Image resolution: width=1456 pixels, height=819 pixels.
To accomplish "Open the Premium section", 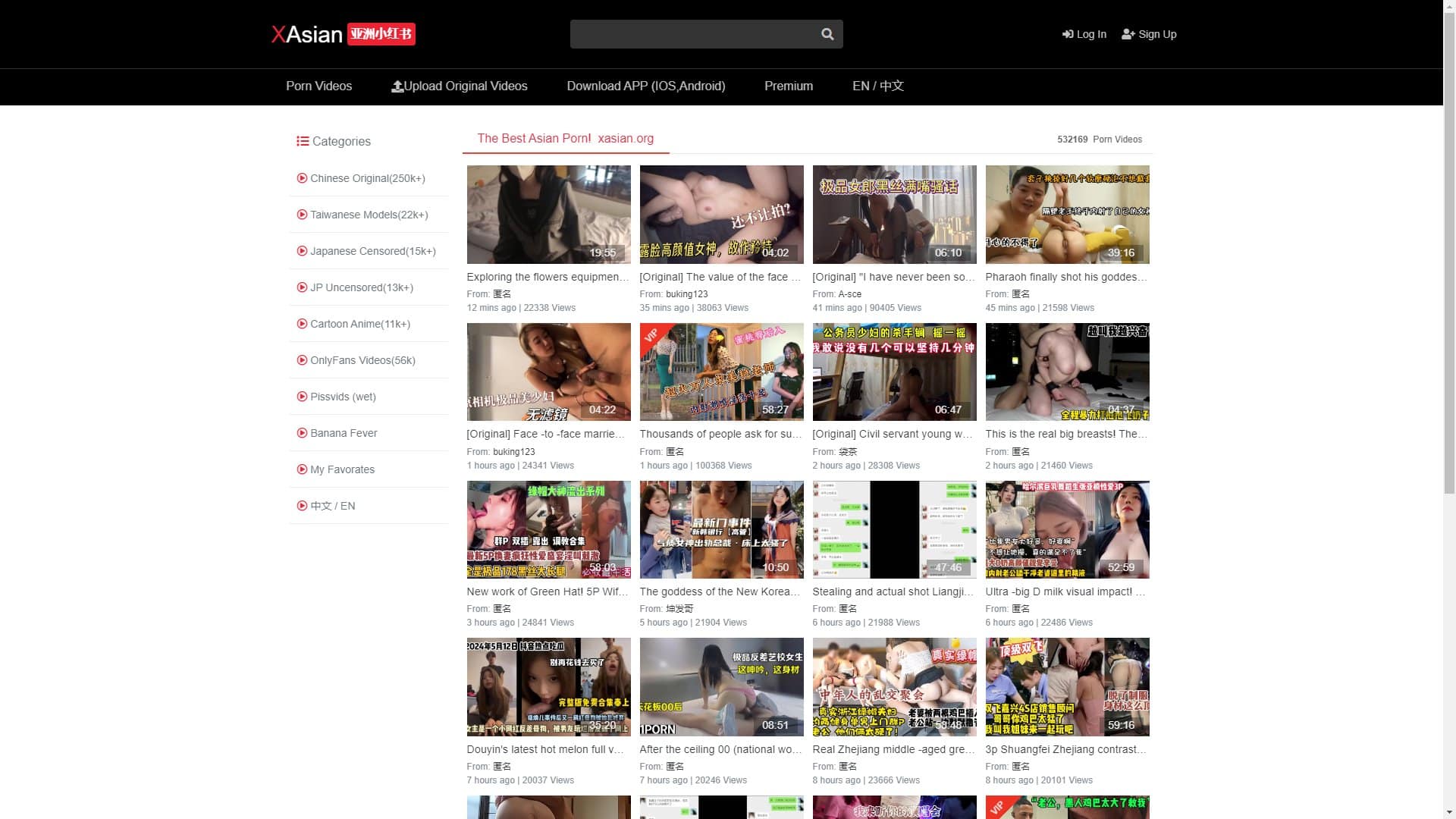I will (788, 86).
